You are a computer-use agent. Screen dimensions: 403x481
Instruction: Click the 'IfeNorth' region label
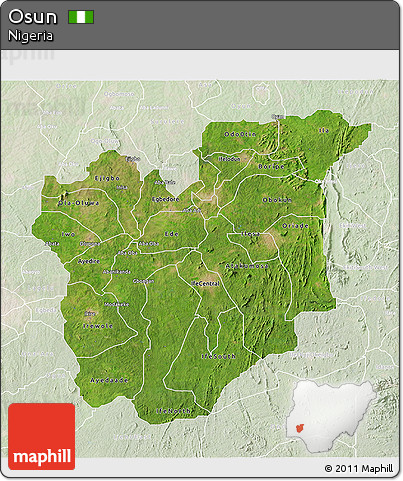click(174, 411)
